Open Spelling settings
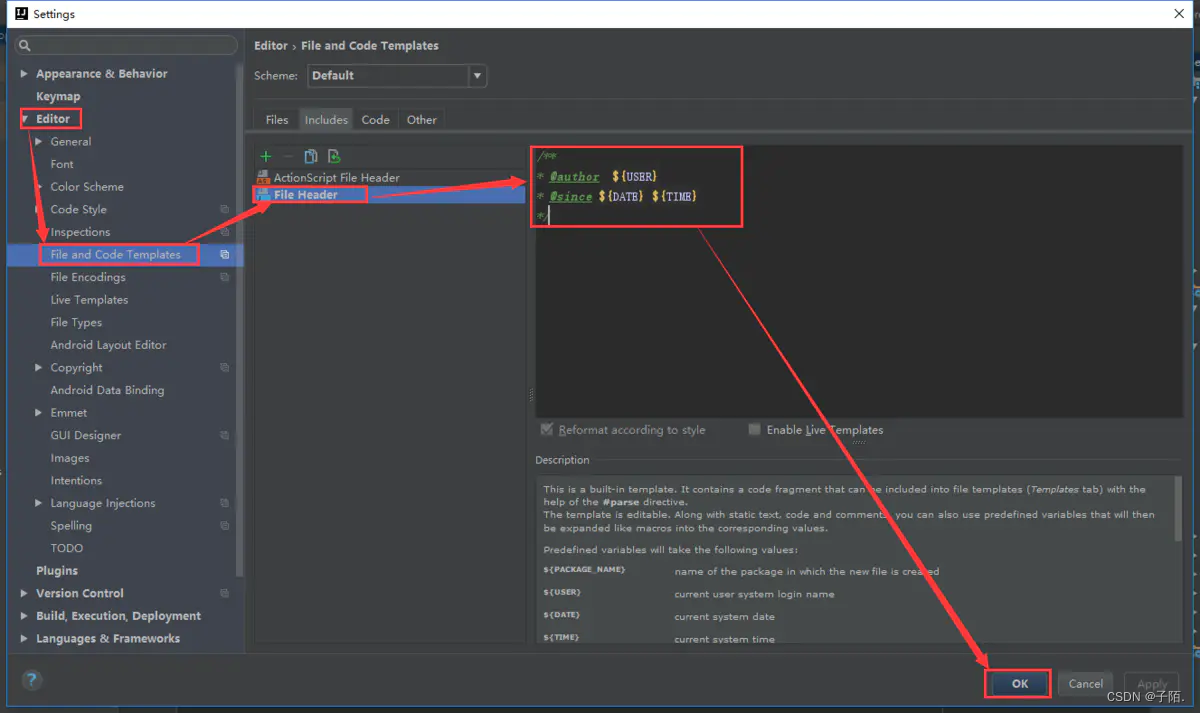This screenshot has height=713, width=1200. 71,526
